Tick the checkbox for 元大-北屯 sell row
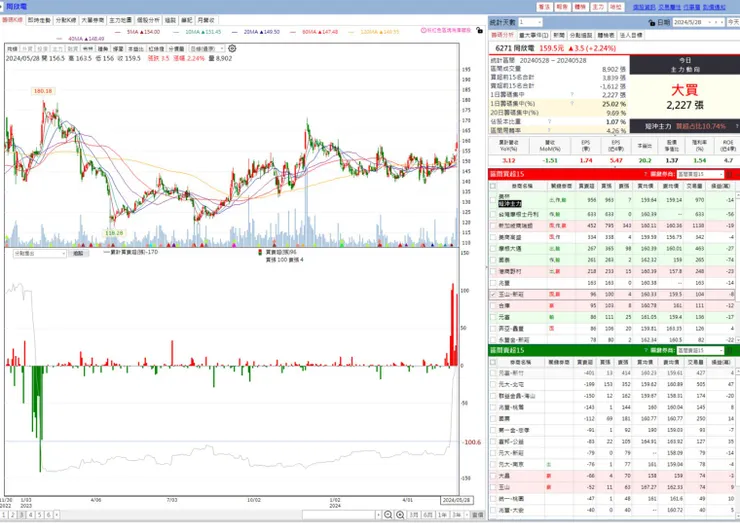Viewport: 740px width, 523px height. (x=493, y=384)
